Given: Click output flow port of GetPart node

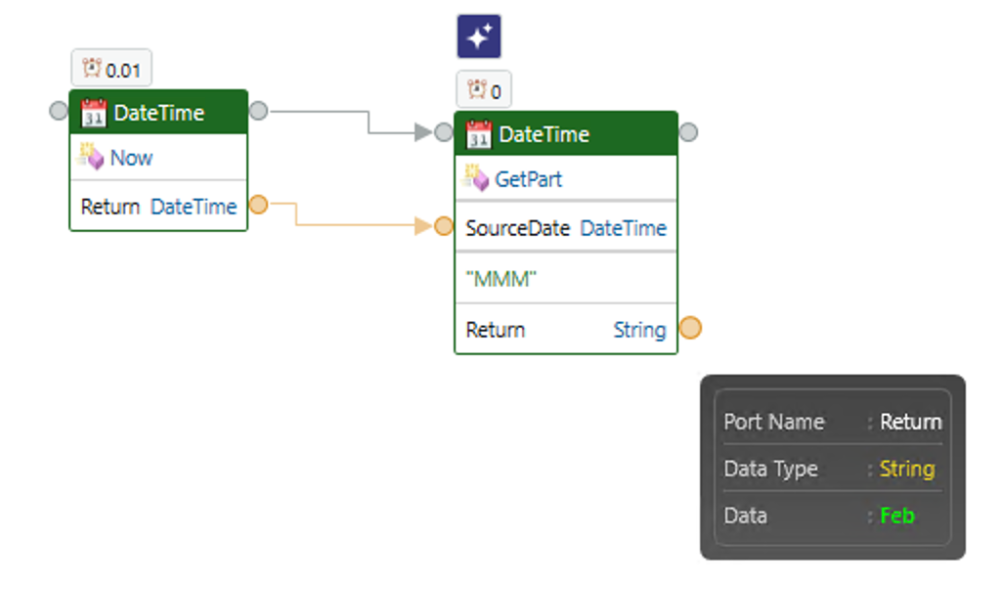Looking at the screenshot, I should (x=688, y=133).
